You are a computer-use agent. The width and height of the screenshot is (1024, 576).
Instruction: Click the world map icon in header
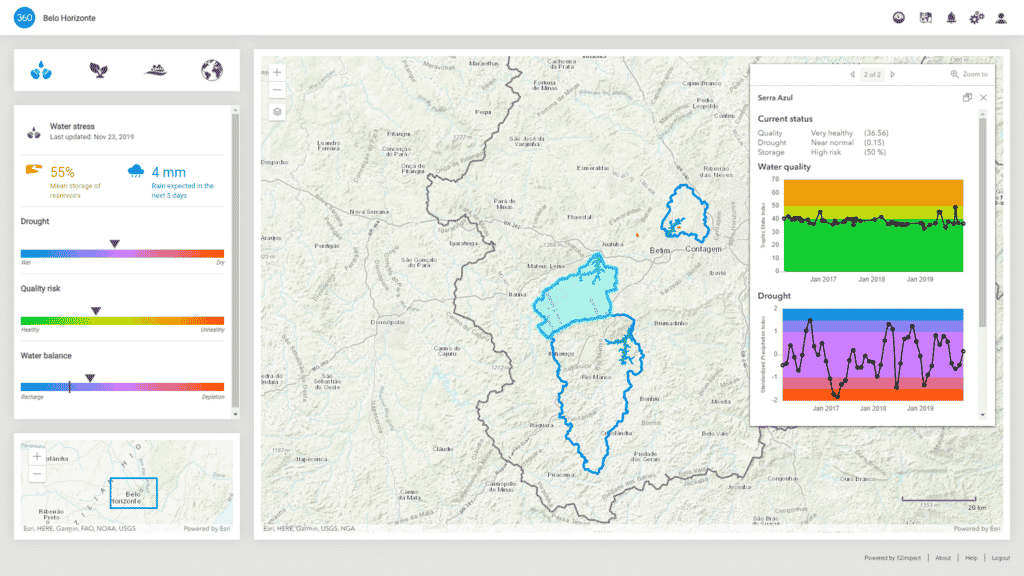click(926, 18)
